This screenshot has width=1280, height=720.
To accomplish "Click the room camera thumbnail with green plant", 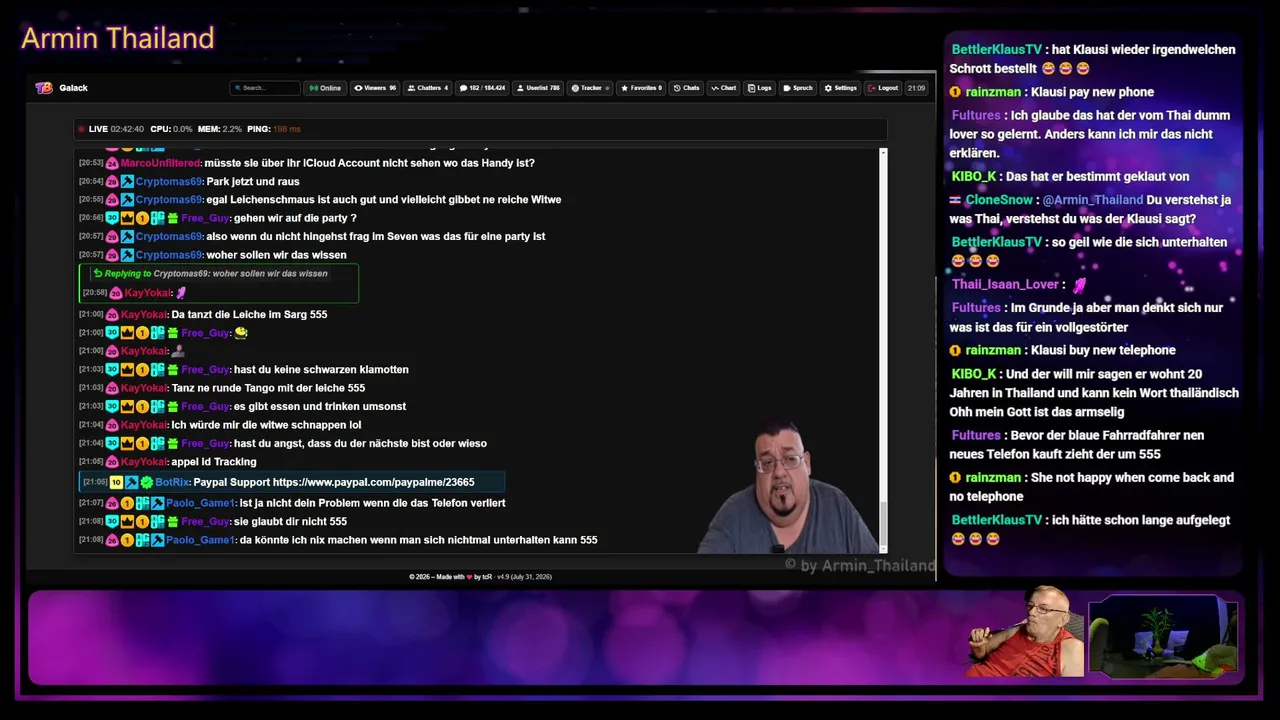I will click(1164, 636).
